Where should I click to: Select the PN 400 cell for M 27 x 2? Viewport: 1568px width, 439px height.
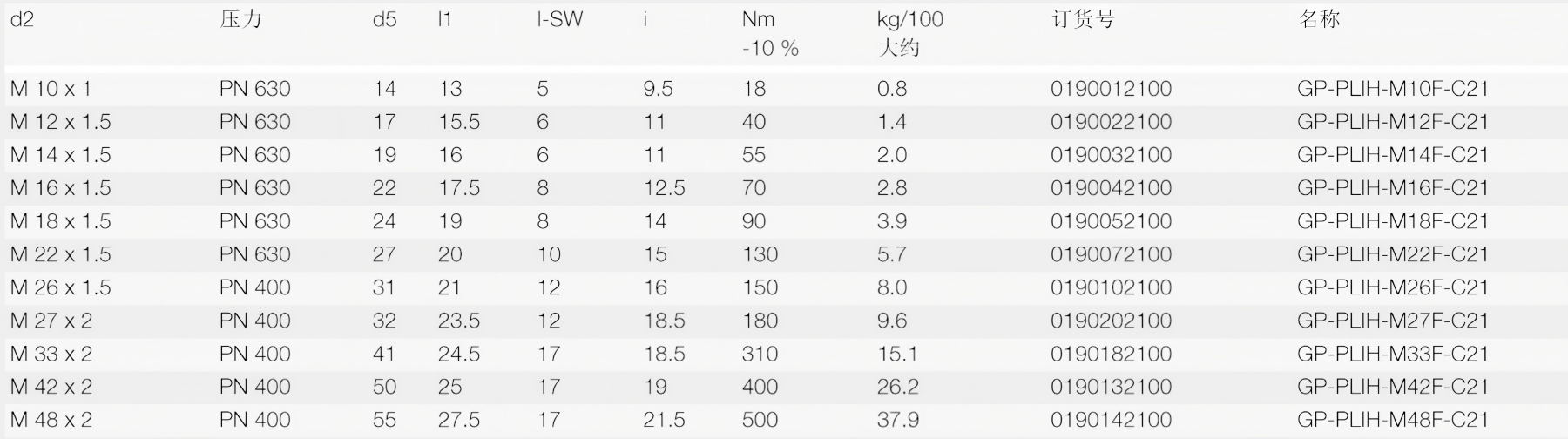(254, 321)
